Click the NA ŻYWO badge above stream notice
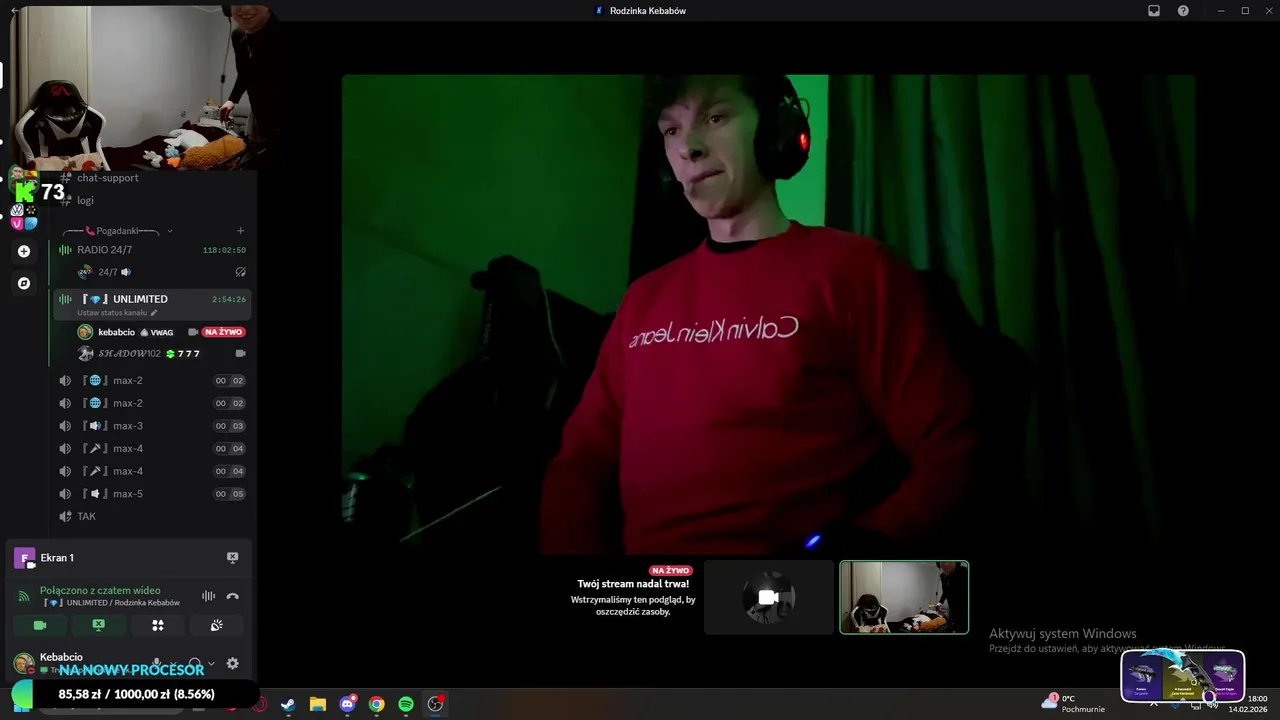The height and width of the screenshot is (720, 1280). (x=670, y=570)
